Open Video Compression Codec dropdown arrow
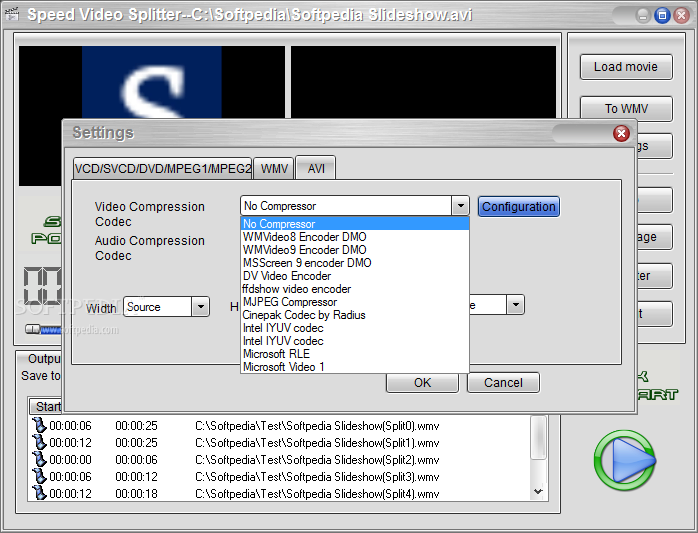 click(x=460, y=206)
